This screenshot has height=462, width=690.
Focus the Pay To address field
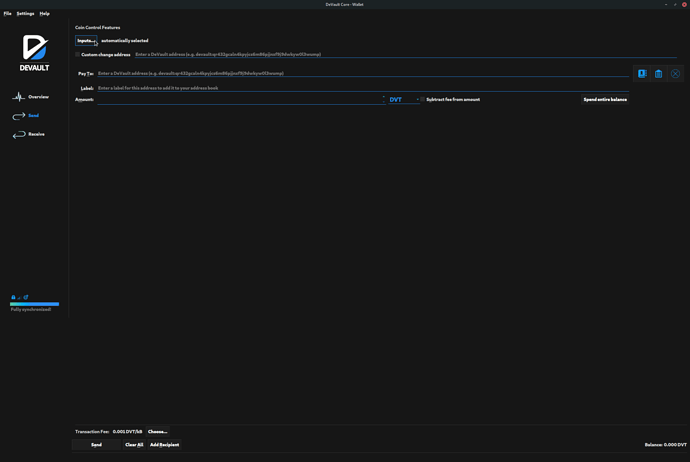[363, 73]
